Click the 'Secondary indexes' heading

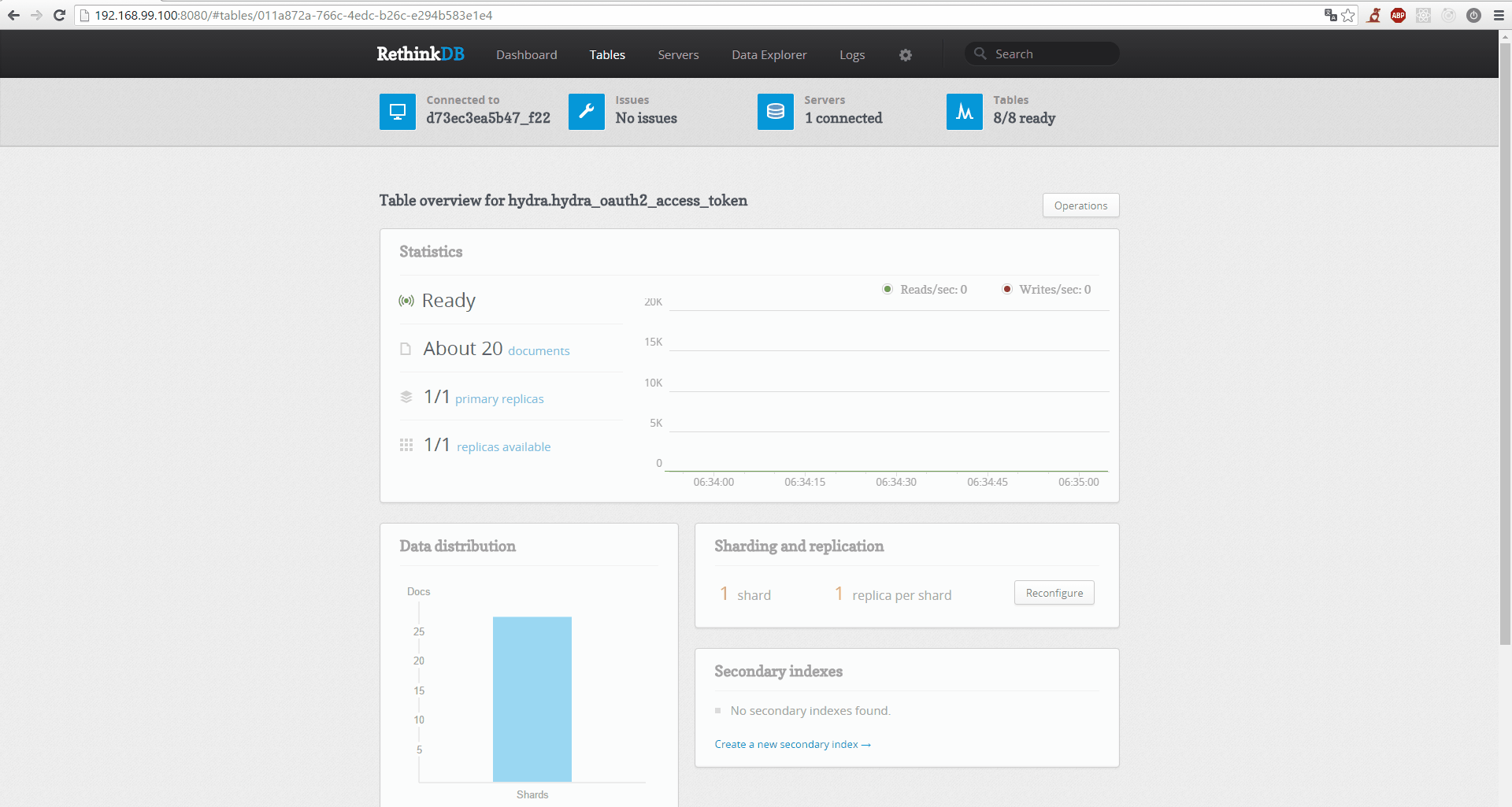(x=778, y=672)
